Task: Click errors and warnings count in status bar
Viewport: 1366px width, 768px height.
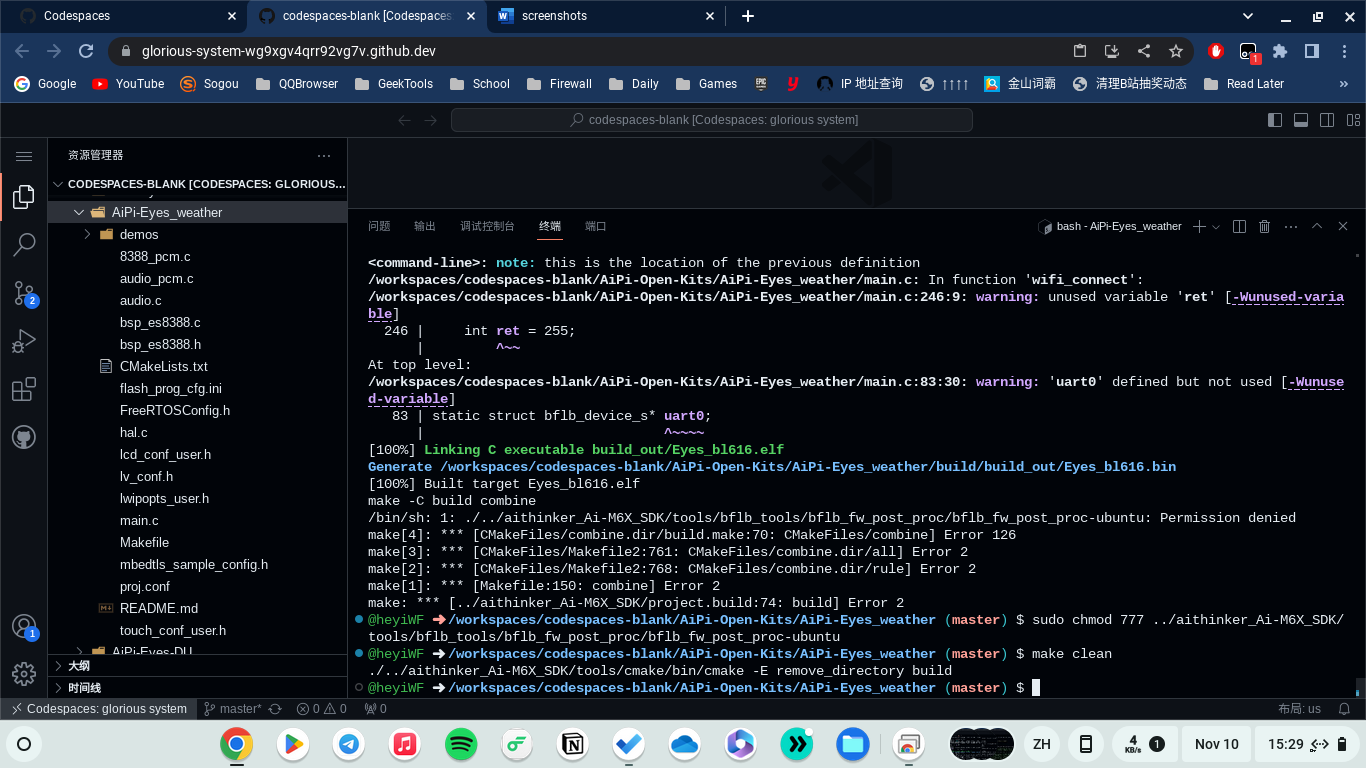Action: coord(322,709)
